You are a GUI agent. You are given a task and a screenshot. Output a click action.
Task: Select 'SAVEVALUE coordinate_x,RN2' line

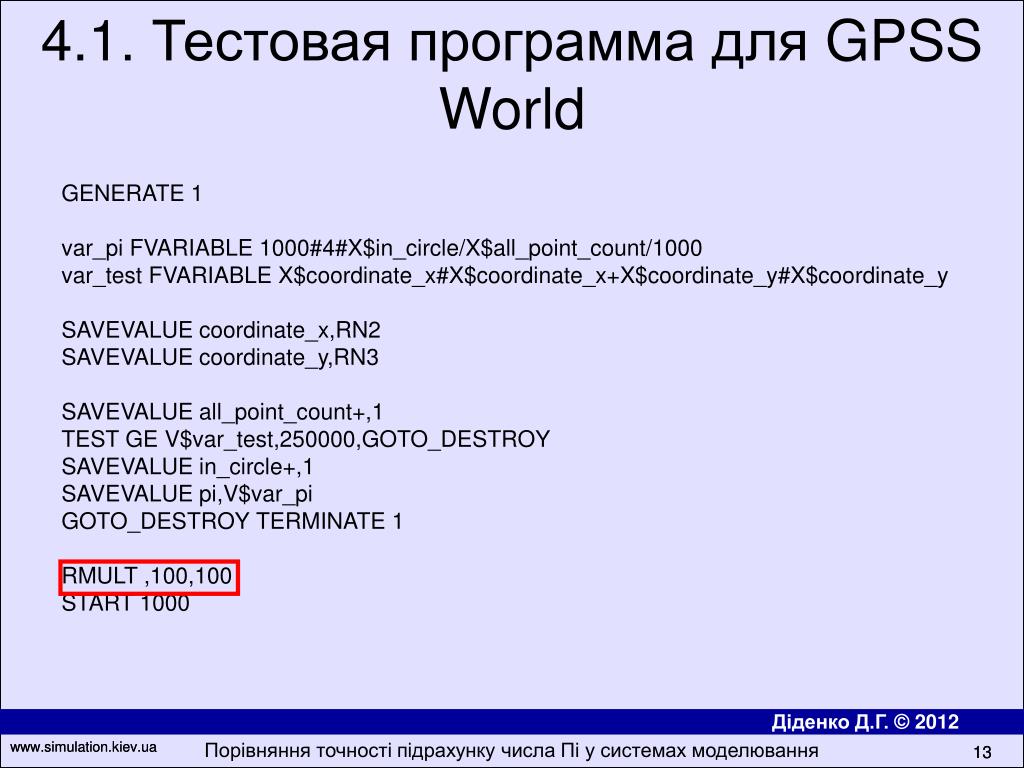coord(221,330)
